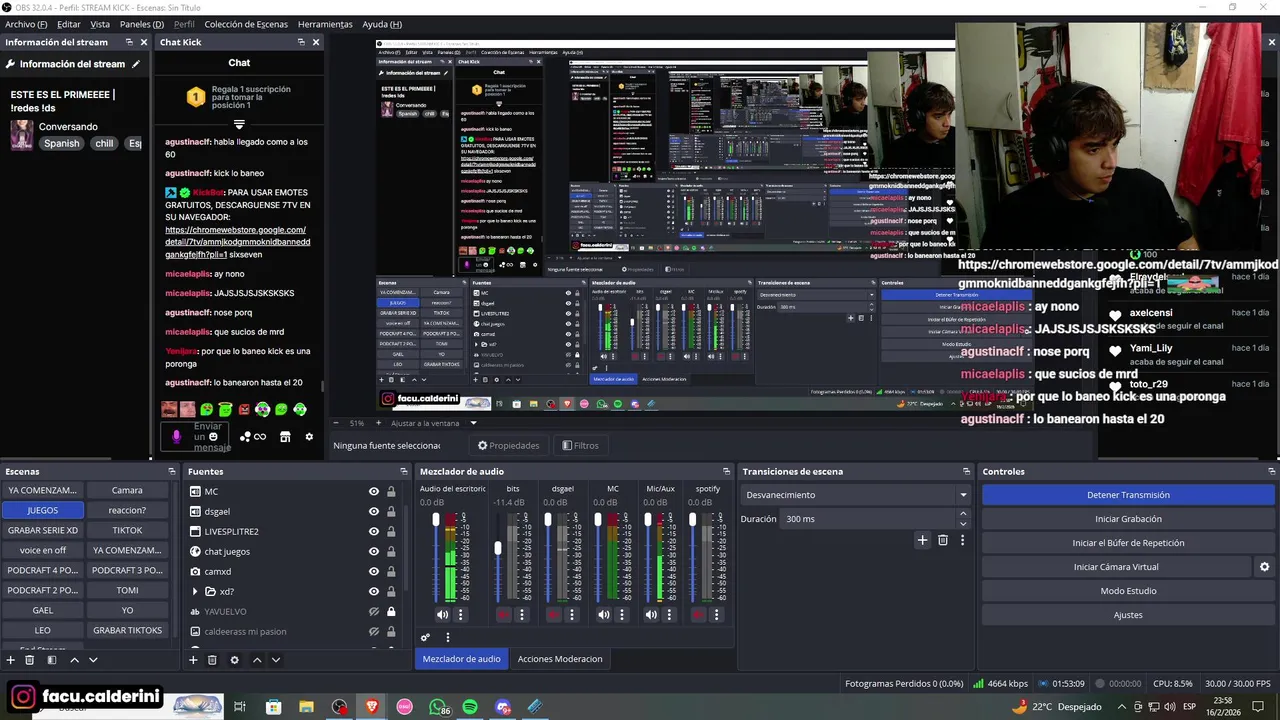The height and width of the screenshot is (720, 1280).
Task: Hide the chat juegos source
Action: point(374,552)
